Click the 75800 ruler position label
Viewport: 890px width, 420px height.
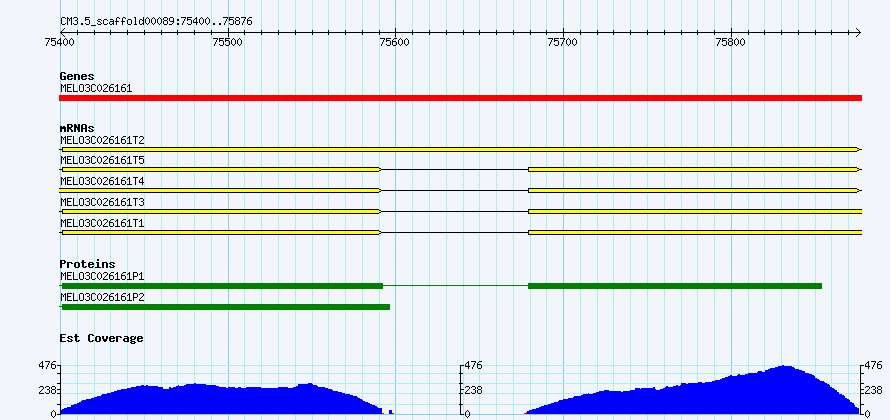(x=732, y=42)
